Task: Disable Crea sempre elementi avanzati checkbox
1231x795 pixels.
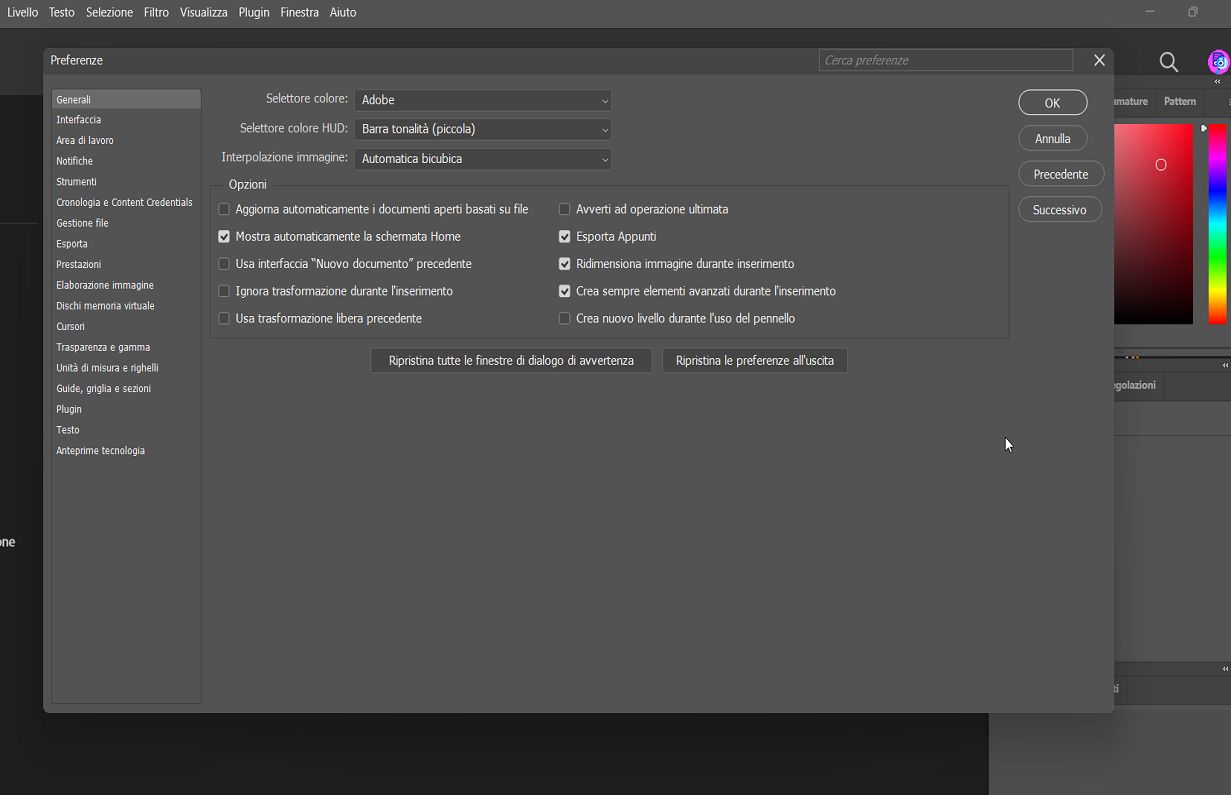Action: (565, 291)
